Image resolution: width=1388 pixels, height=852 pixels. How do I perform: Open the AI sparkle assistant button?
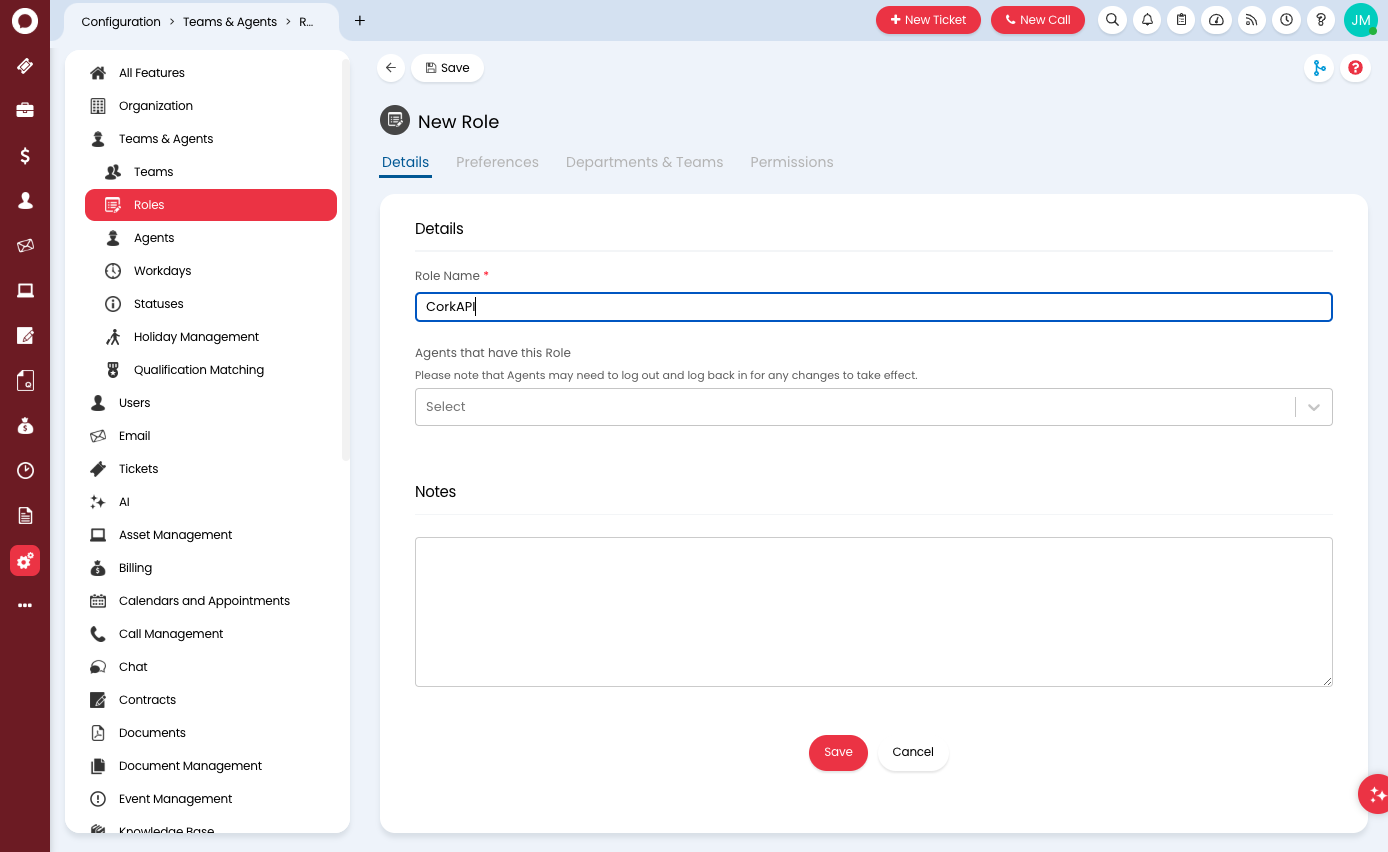[x=1375, y=794]
